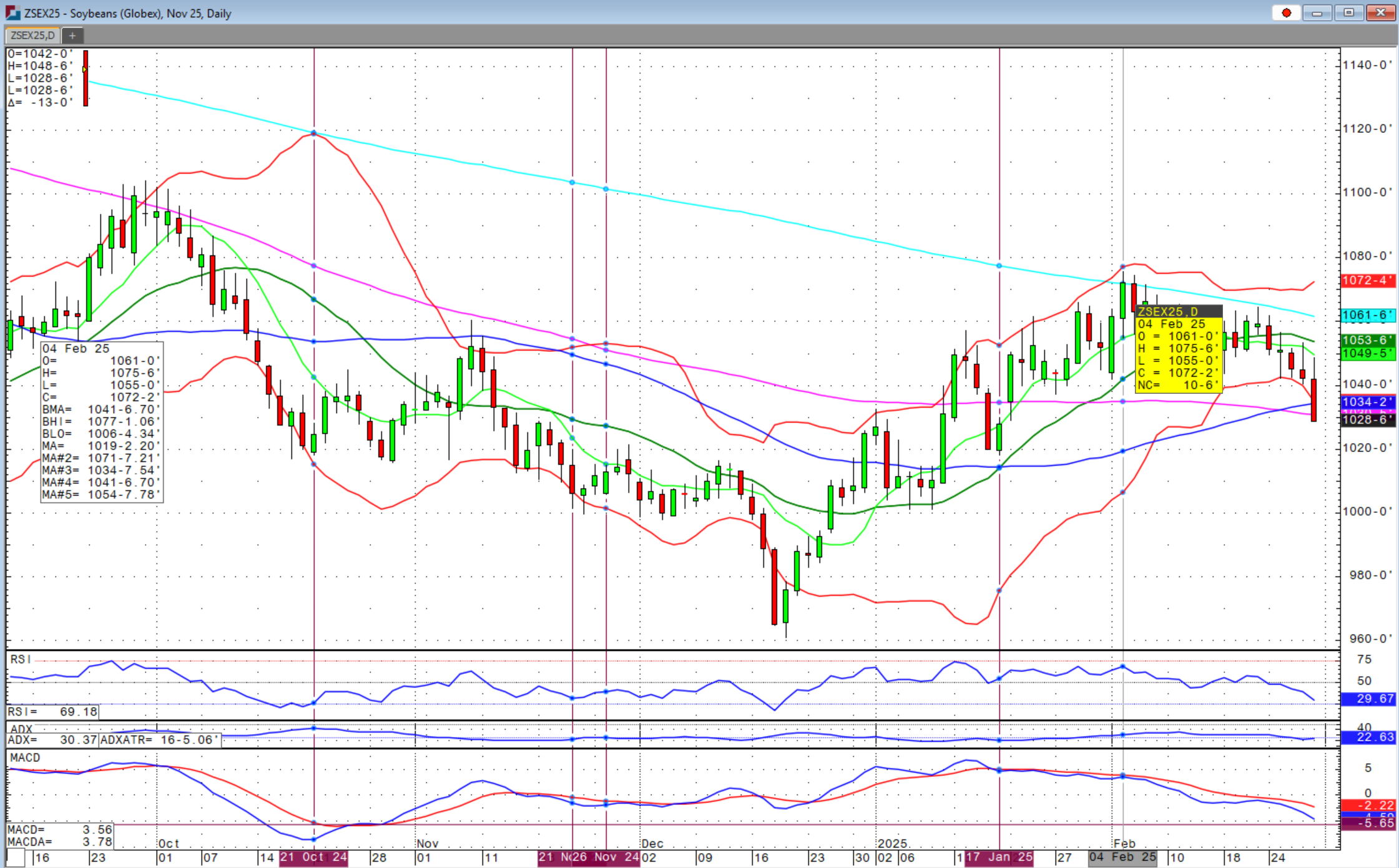Image resolution: width=1399 pixels, height=868 pixels.
Task: Click the ADX study label
Action: pyautogui.click(x=21, y=729)
